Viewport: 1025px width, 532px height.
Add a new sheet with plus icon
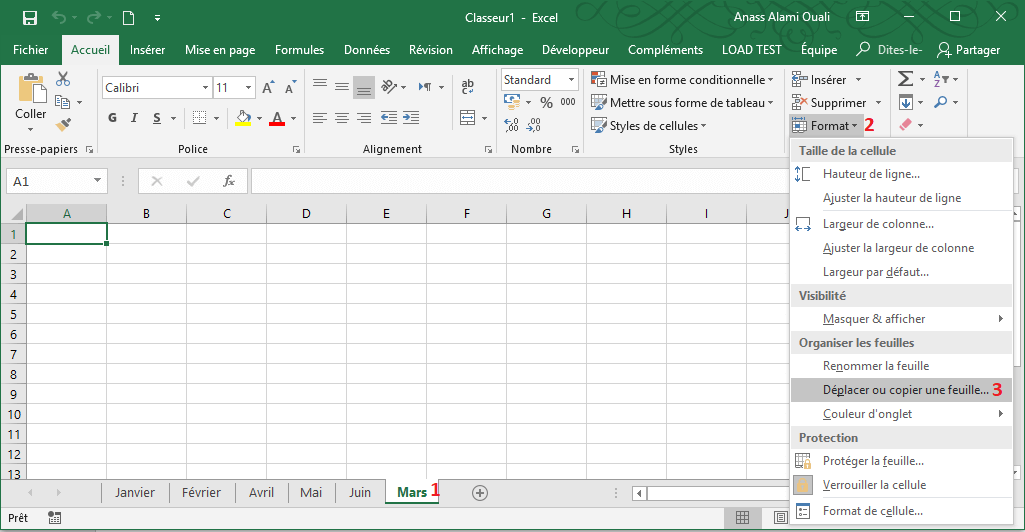click(x=479, y=492)
